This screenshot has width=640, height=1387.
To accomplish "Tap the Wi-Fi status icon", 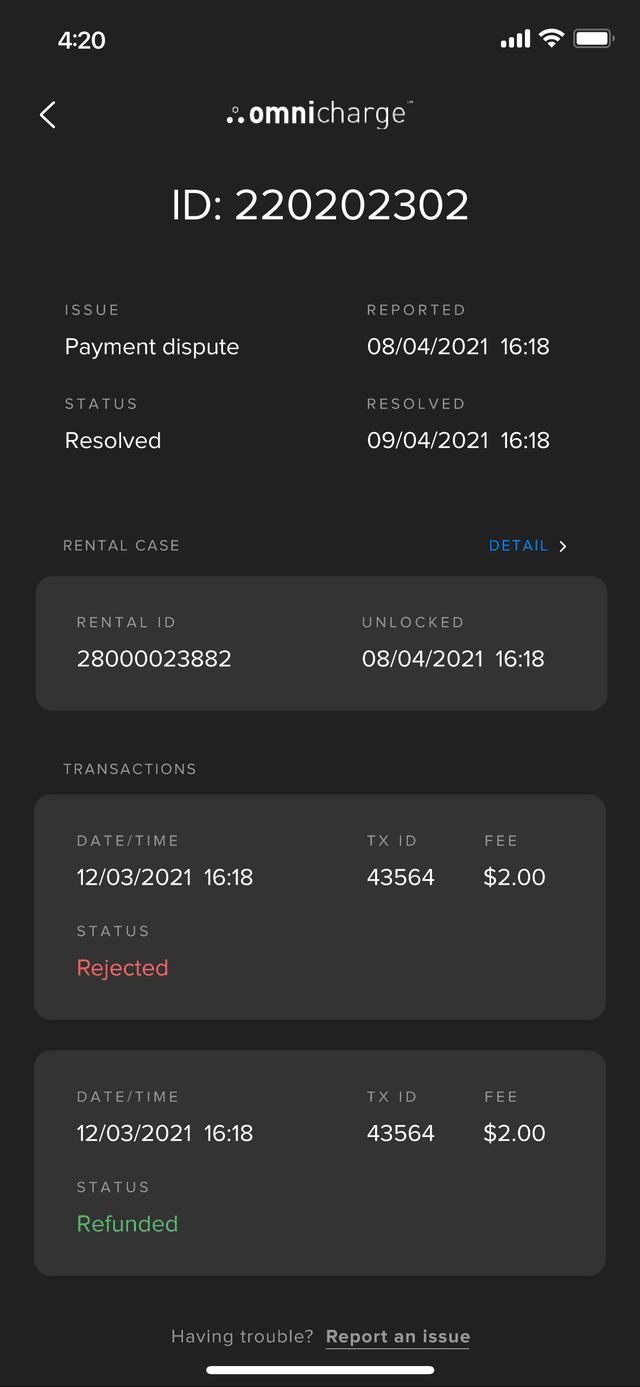I will pyautogui.click(x=551, y=39).
